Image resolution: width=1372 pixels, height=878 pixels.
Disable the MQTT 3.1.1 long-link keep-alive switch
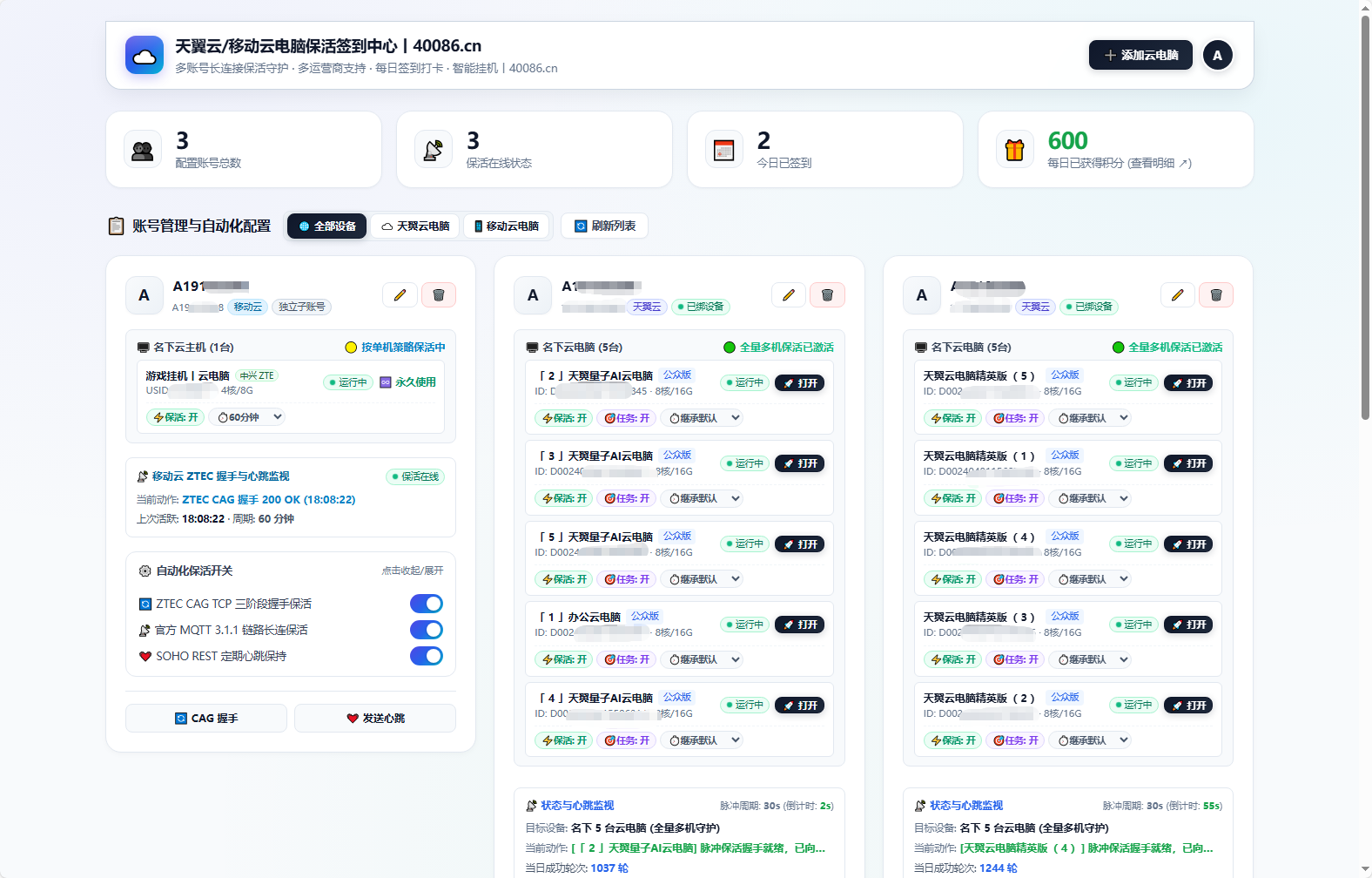(x=427, y=630)
